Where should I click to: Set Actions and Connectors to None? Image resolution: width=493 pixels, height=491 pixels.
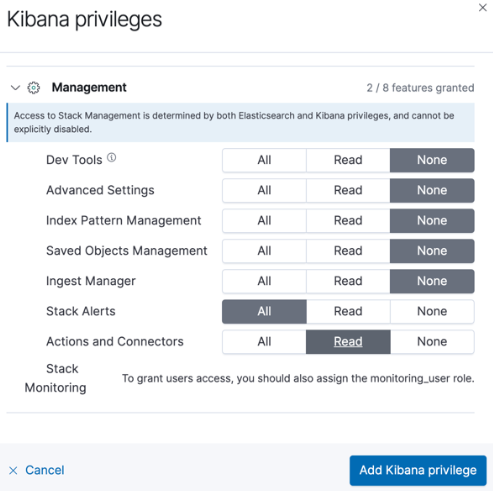[x=432, y=342]
